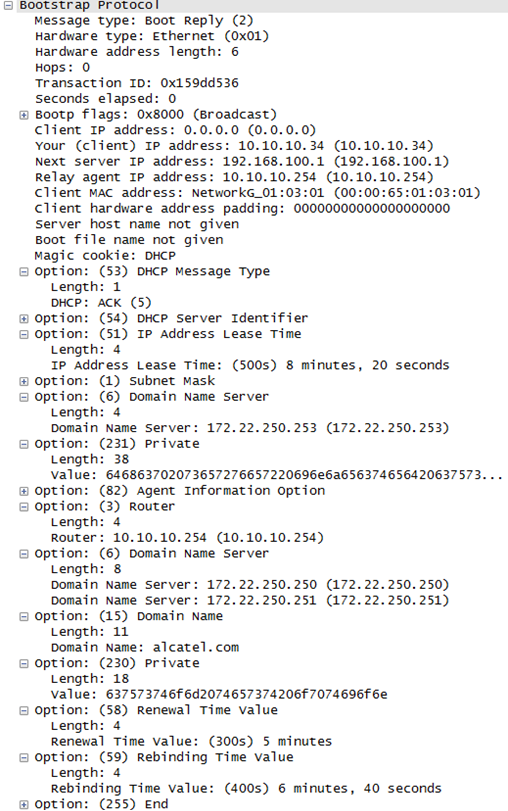This screenshot has width=508, height=811.
Task: Collapse Option 51 IP Address Lease Time
Action: point(24,334)
